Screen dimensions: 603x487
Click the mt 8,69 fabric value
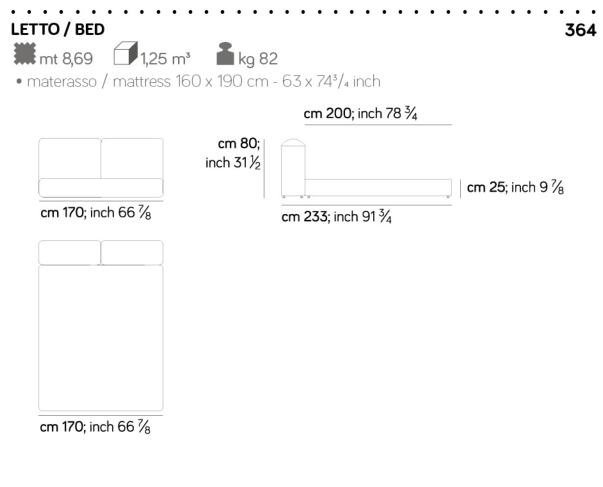point(67,58)
